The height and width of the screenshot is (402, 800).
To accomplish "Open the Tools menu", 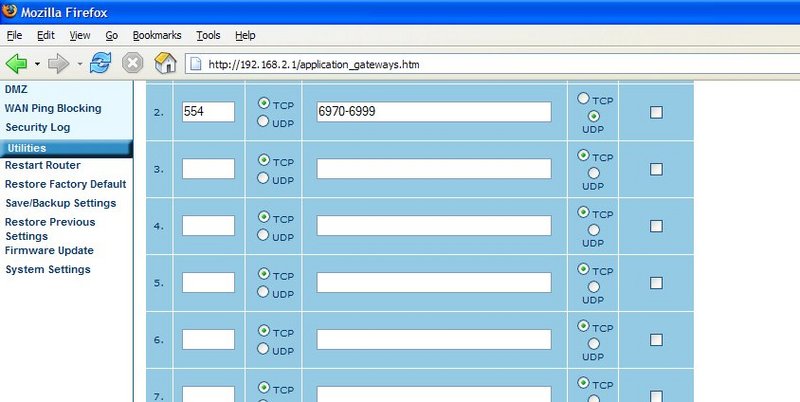I will [x=208, y=35].
